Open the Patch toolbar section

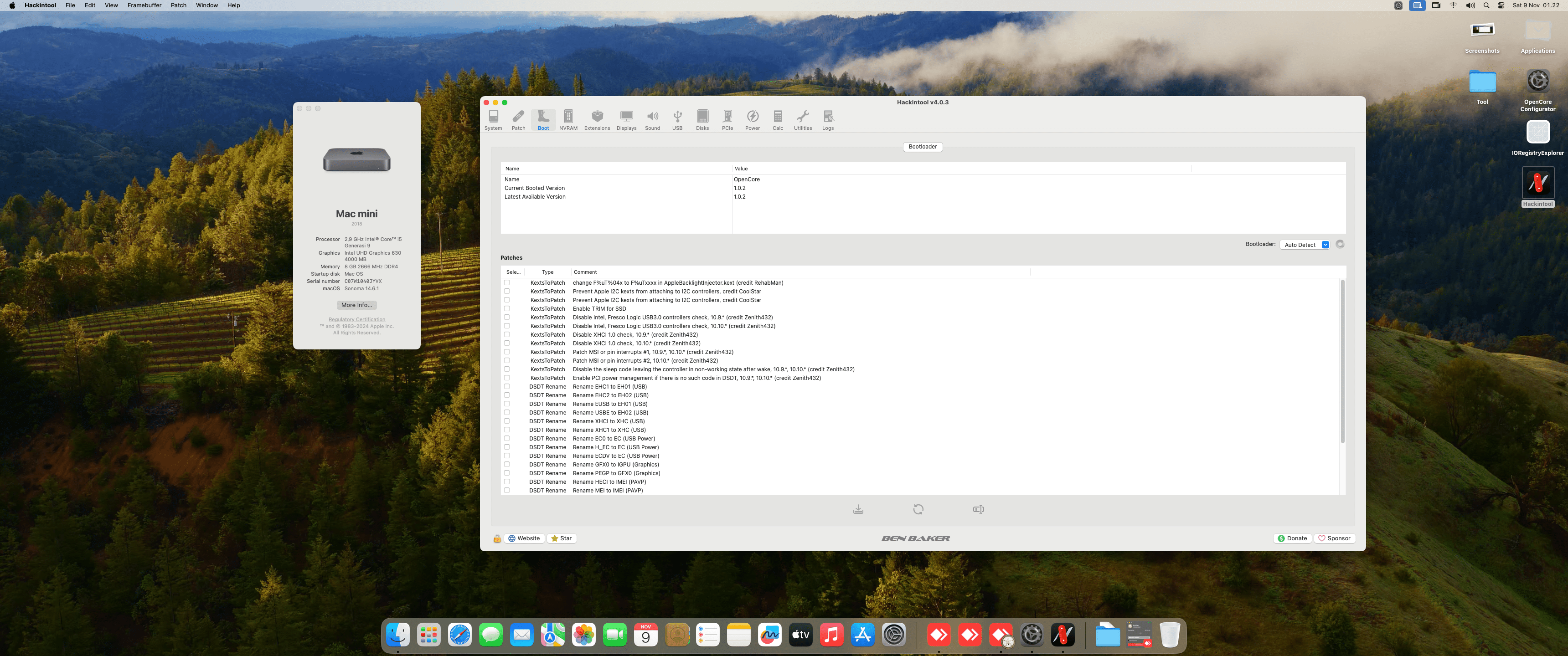(x=519, y=120)
